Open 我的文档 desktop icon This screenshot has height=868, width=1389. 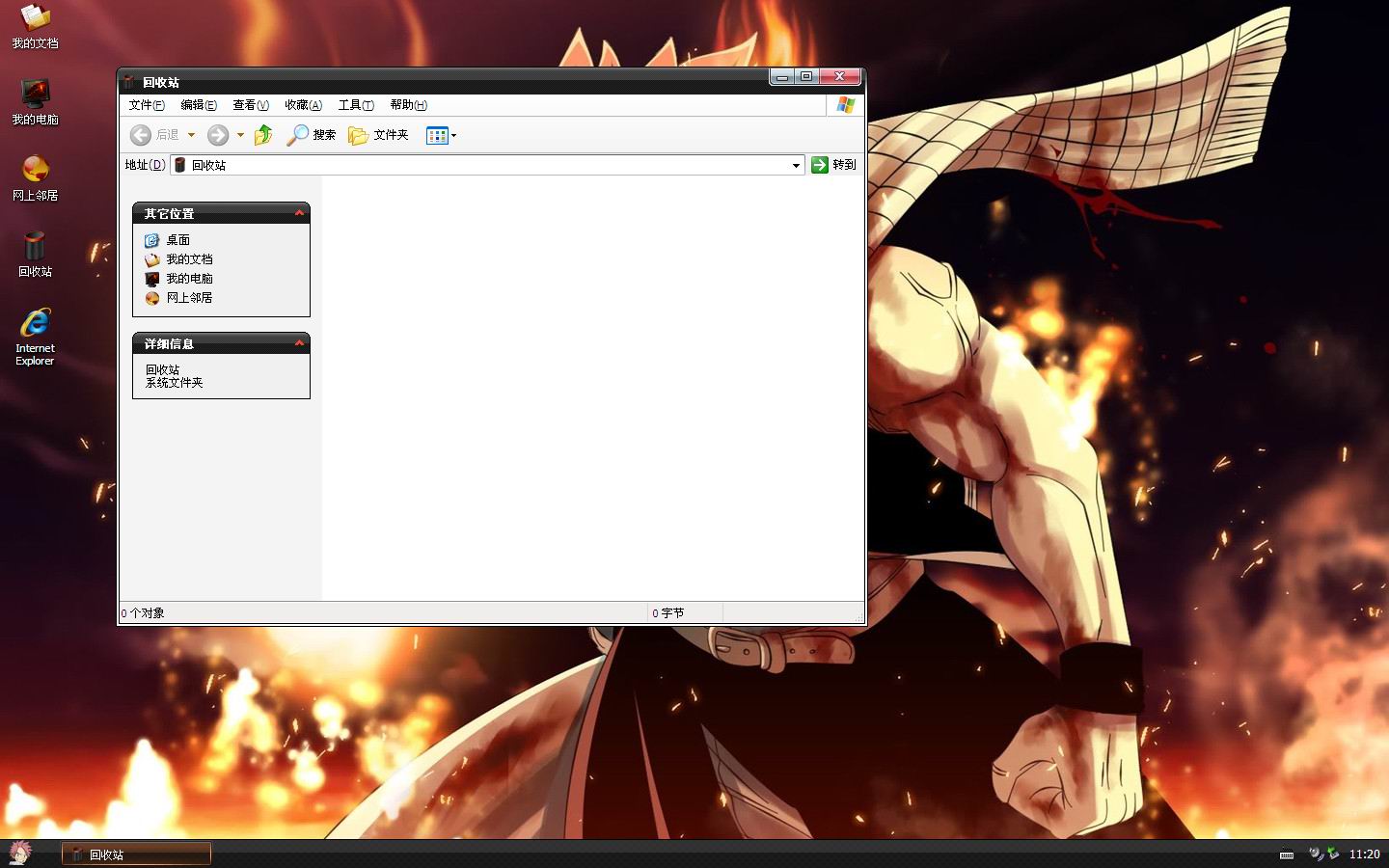click(x=35, y=25)
